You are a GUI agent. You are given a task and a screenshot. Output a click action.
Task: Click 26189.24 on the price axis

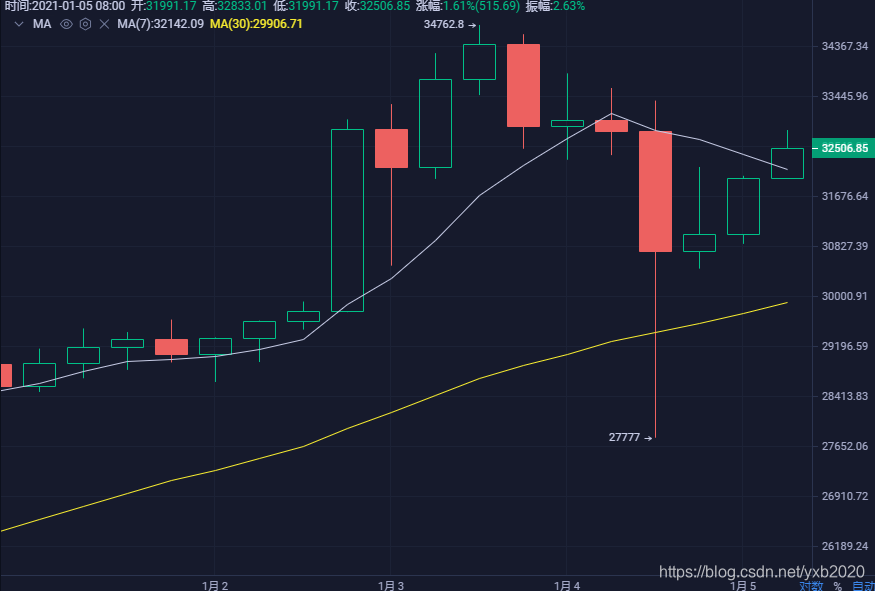tap(845, 546)
